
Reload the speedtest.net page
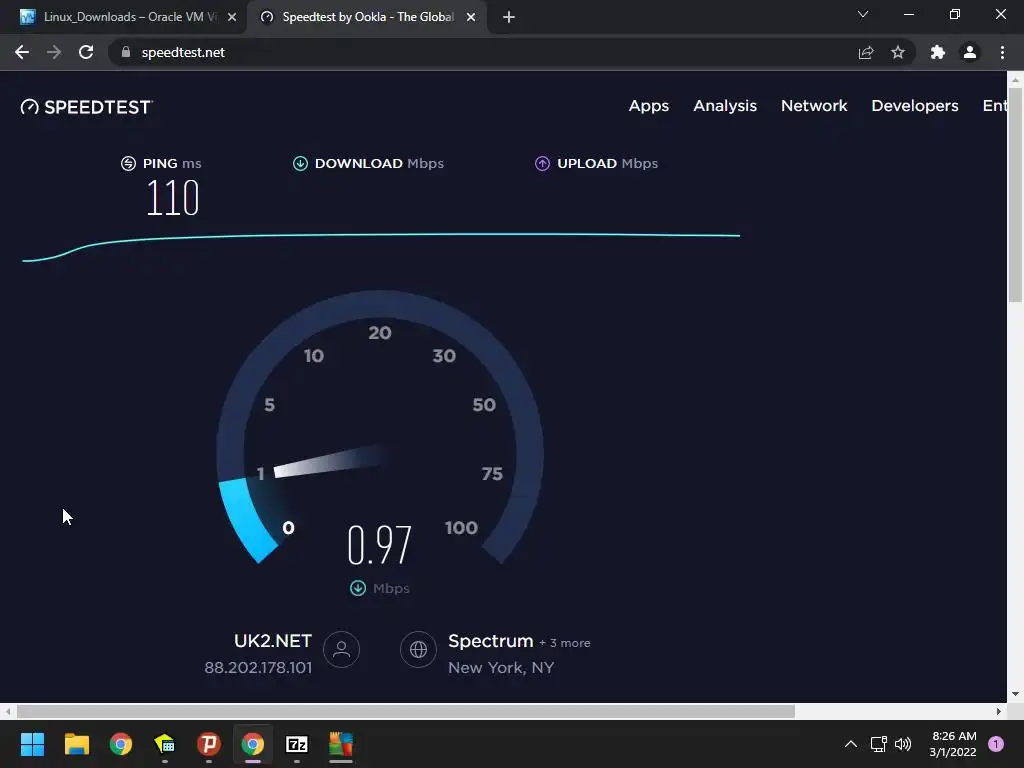[x=86, y=52]
